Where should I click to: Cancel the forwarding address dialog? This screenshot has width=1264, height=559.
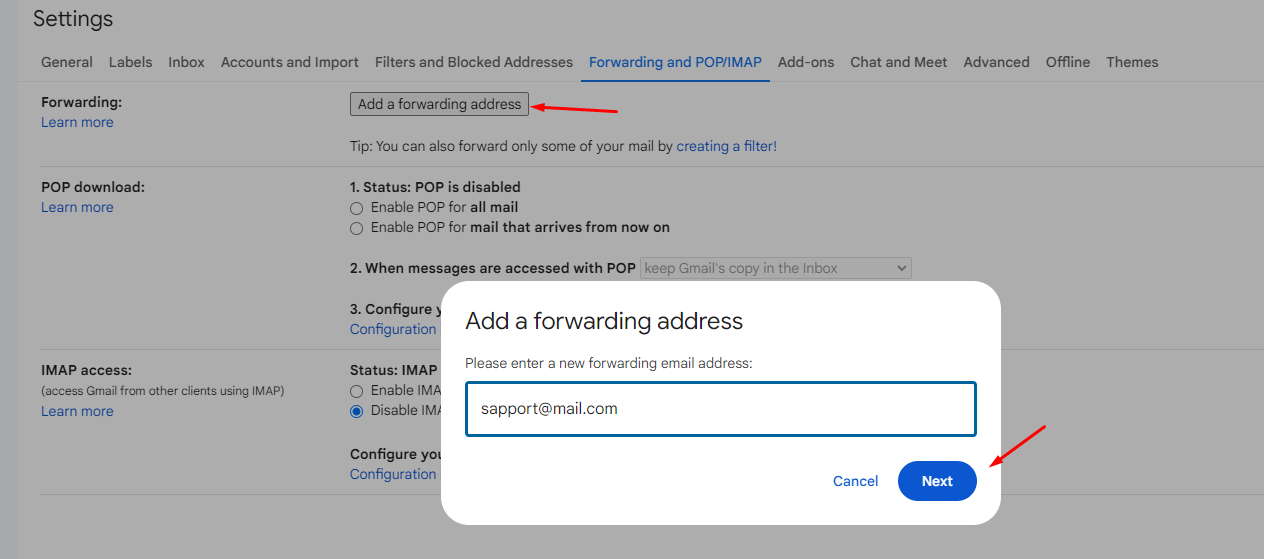(855, 481)
